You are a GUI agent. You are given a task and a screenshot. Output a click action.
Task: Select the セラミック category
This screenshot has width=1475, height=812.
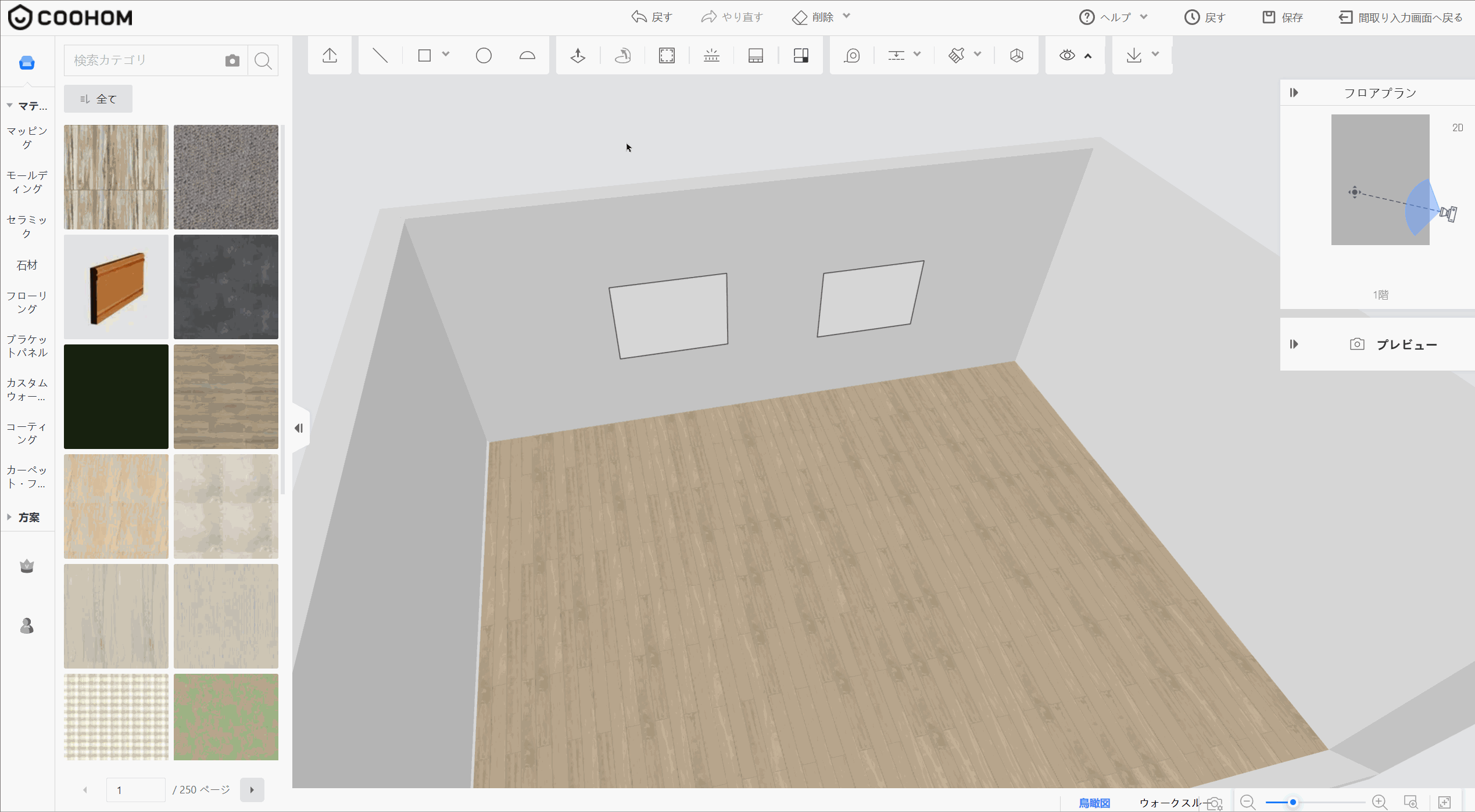[27, 227]
